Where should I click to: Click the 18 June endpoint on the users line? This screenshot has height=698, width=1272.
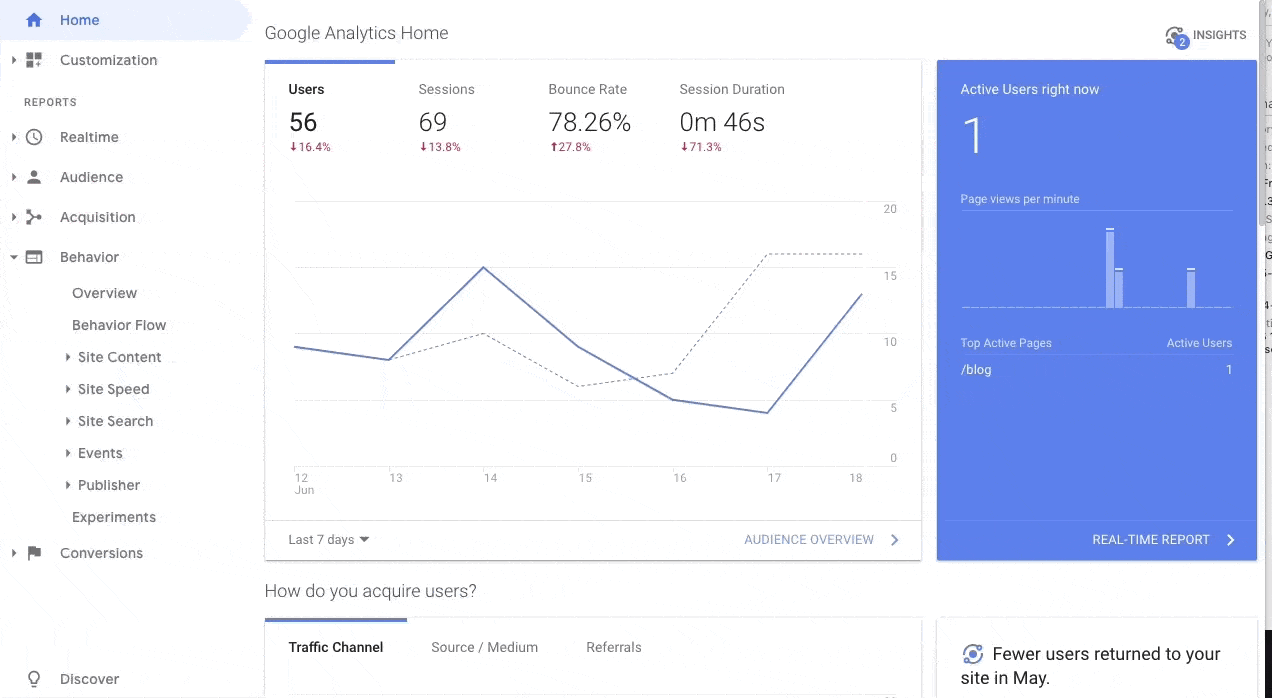tap(862, 294)
